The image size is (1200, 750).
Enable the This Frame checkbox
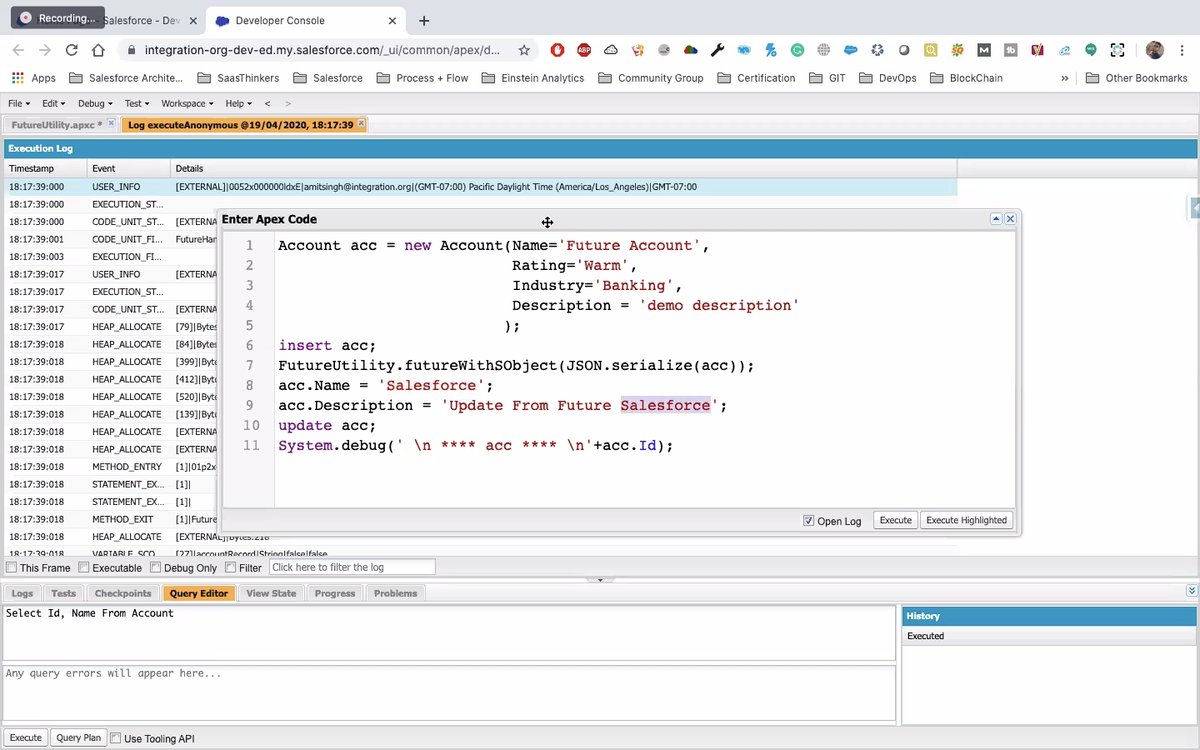point(11,568)
